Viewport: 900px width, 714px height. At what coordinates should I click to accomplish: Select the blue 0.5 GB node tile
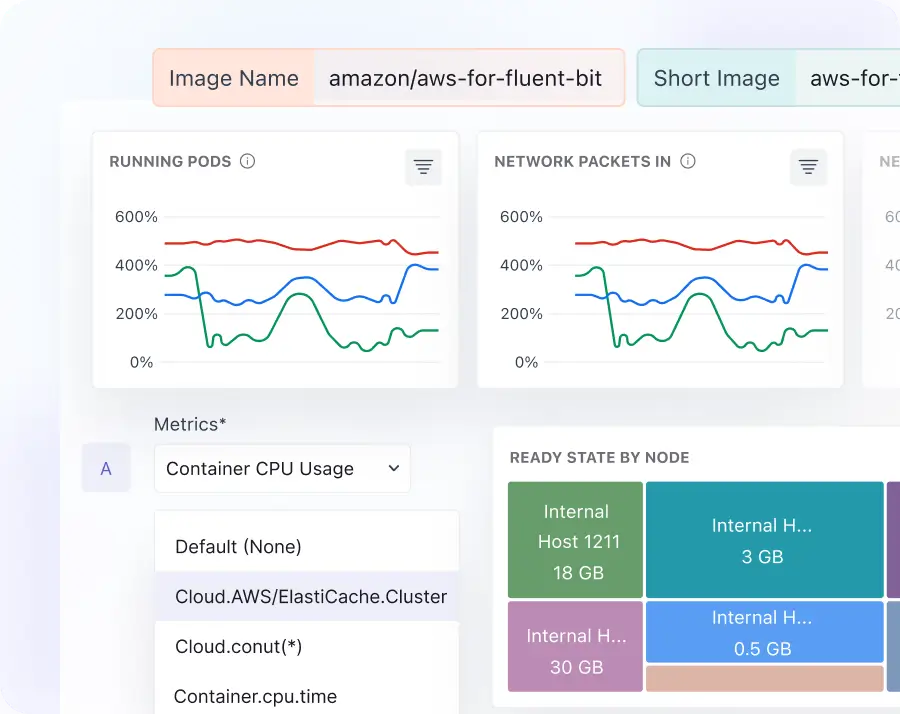pos(765,632)
